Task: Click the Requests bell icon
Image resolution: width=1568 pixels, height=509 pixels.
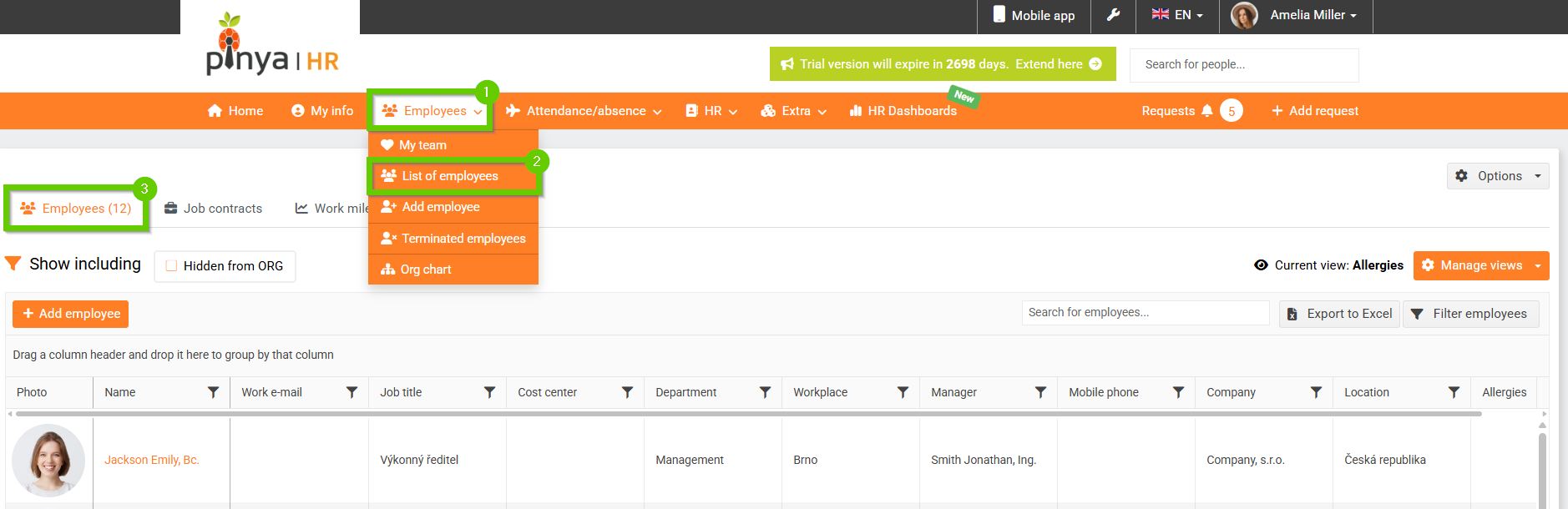Action: click(x=1206, y=111)
